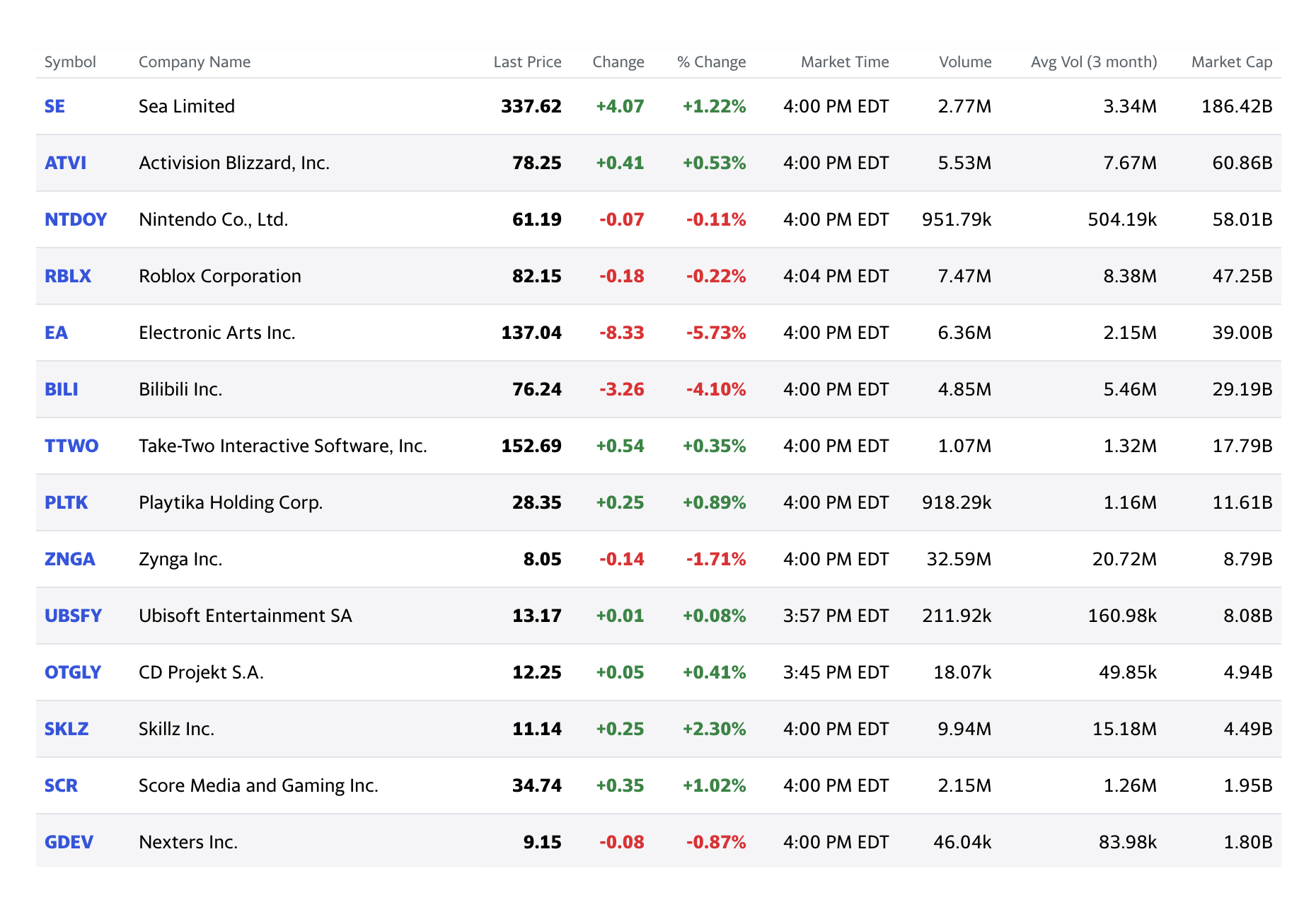
Task: Click the -5.73% change value
Action: pos(715,333)
